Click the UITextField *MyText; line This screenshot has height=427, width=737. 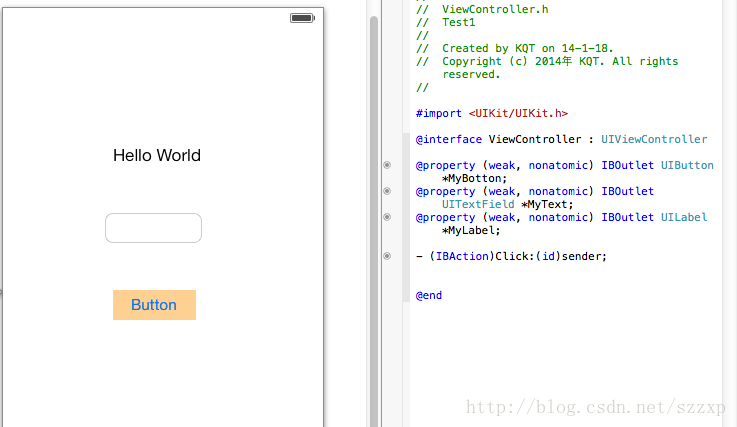pos(507,204)
